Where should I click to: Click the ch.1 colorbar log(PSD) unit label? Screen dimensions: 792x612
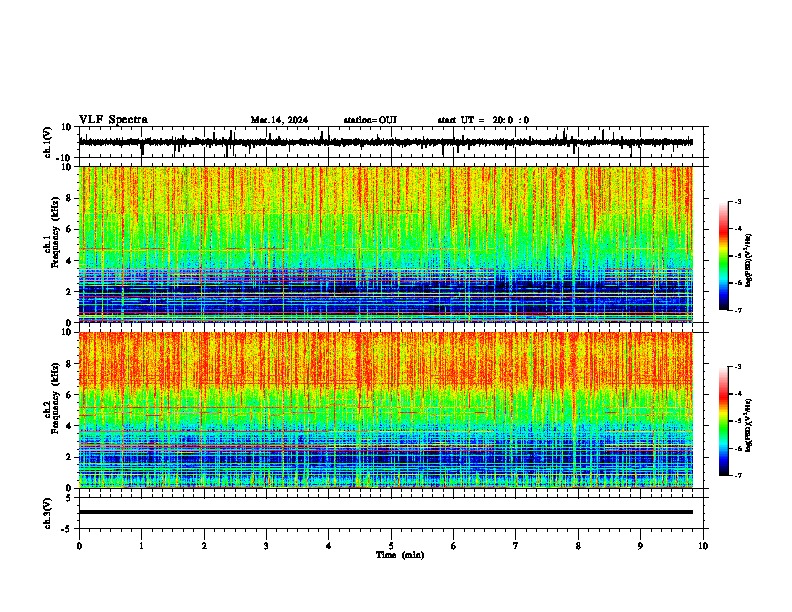(x=748, y=260)
